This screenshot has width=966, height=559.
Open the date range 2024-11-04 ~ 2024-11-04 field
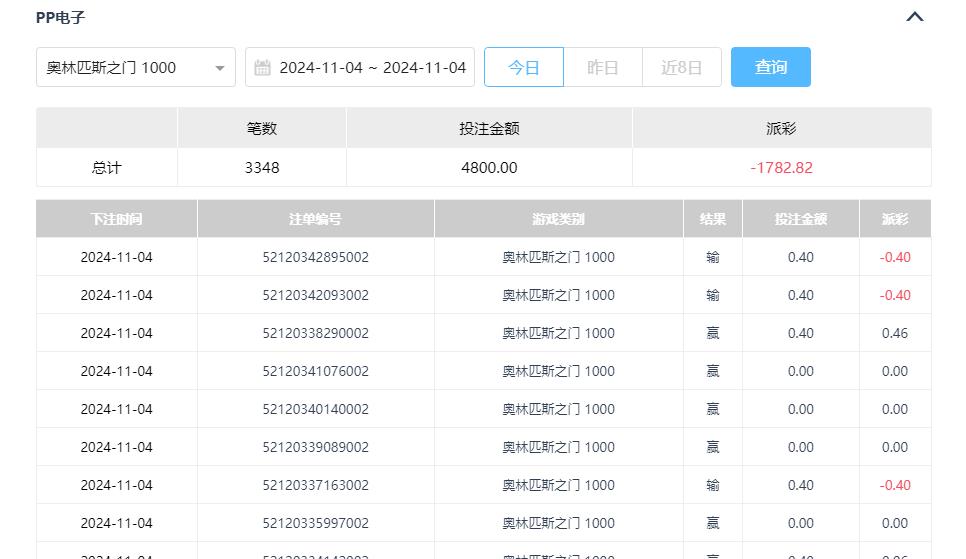360,67
